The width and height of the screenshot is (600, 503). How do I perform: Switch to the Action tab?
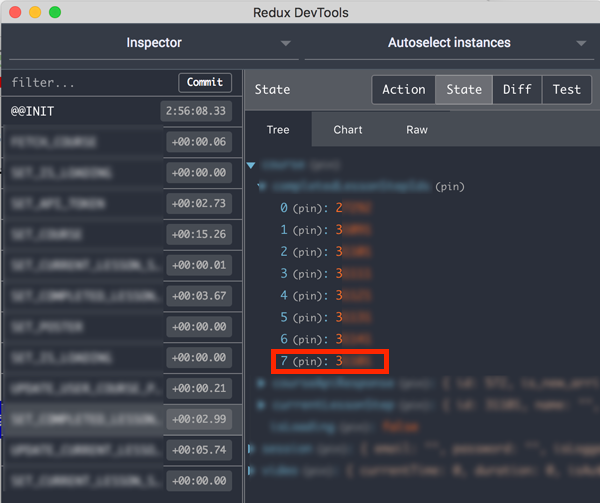(404, 90)
